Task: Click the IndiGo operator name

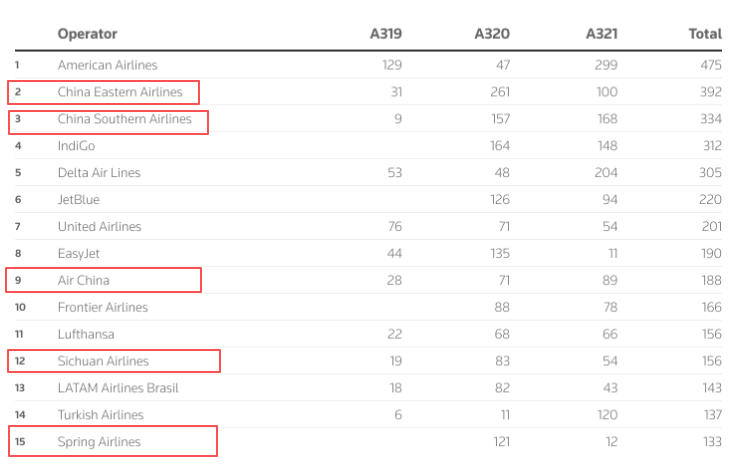Action: 77,146
